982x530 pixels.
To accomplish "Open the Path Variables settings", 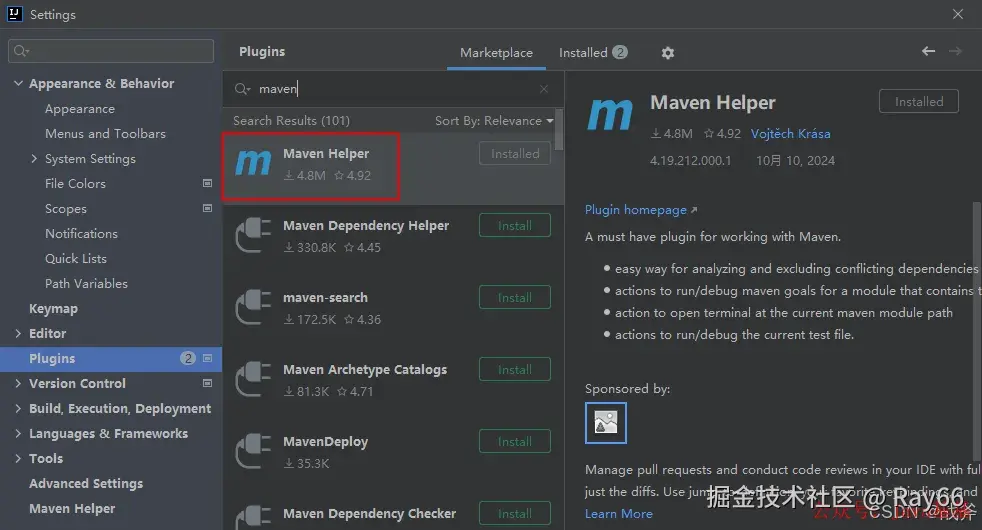I will 86,283.
